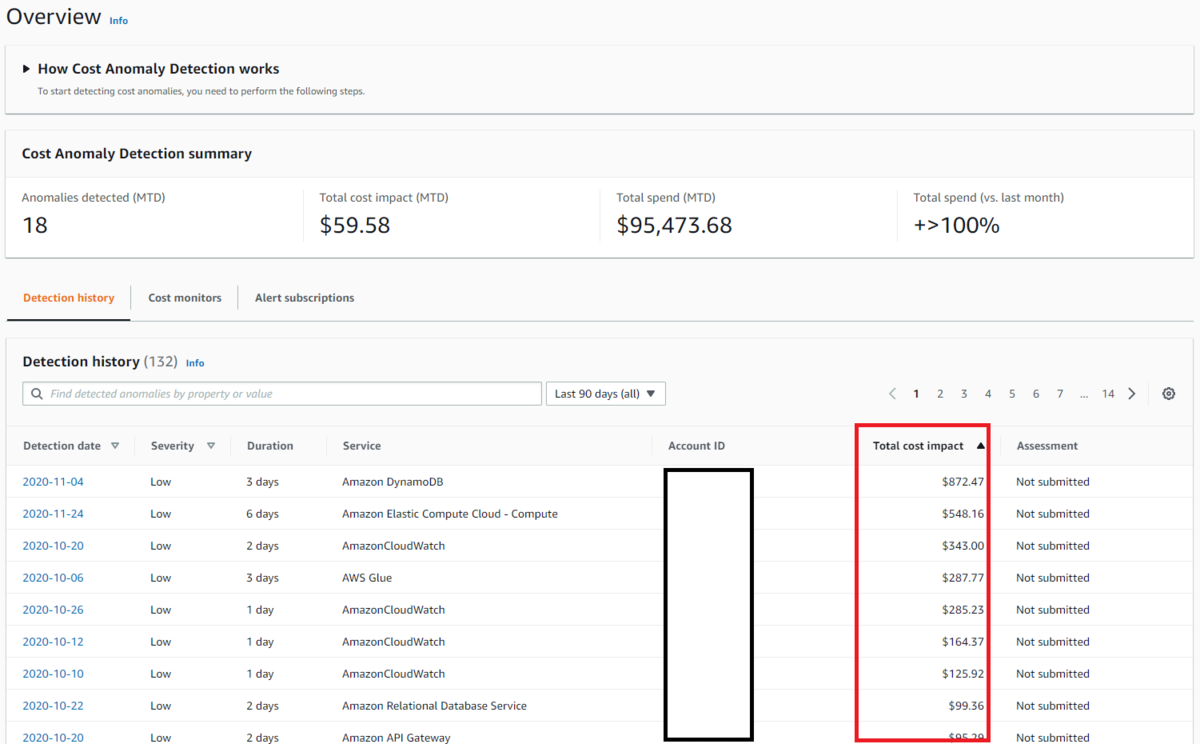This screenshot has height=744, width=1200.
Task: Click the Duration column header
Action: pos(270,446)
